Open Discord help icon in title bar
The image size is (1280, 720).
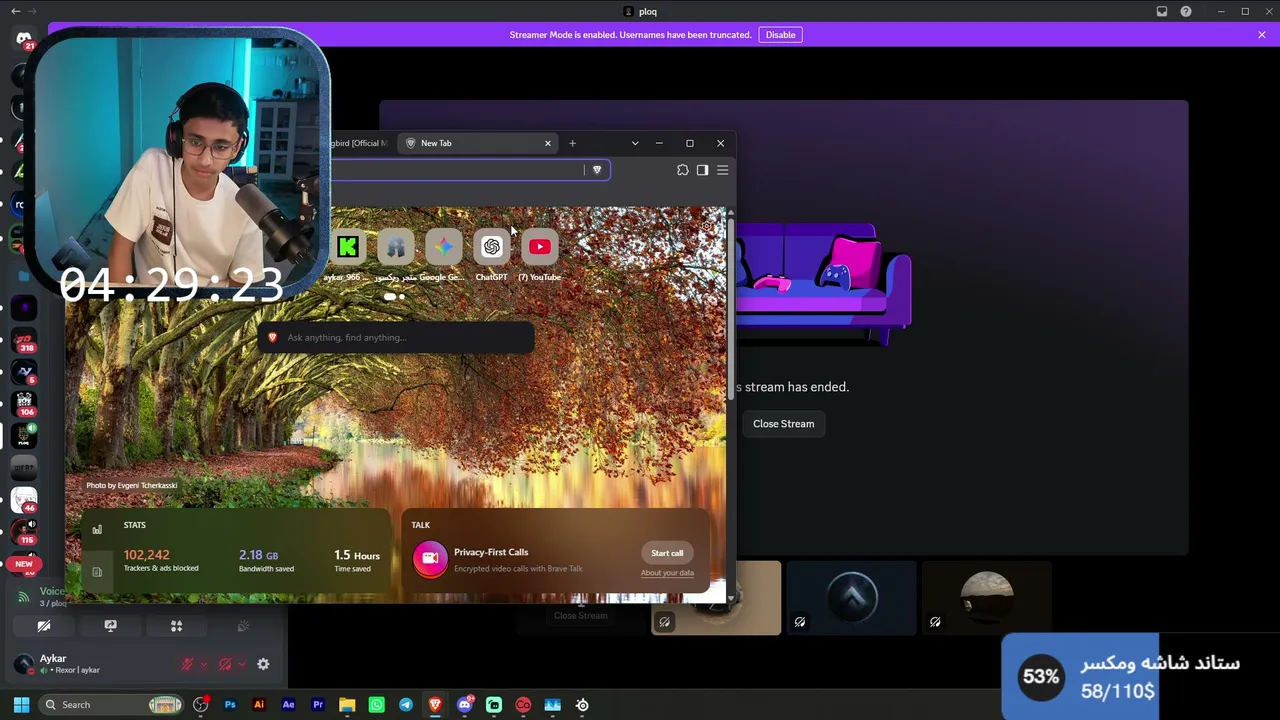click(x=1186, y=12)
